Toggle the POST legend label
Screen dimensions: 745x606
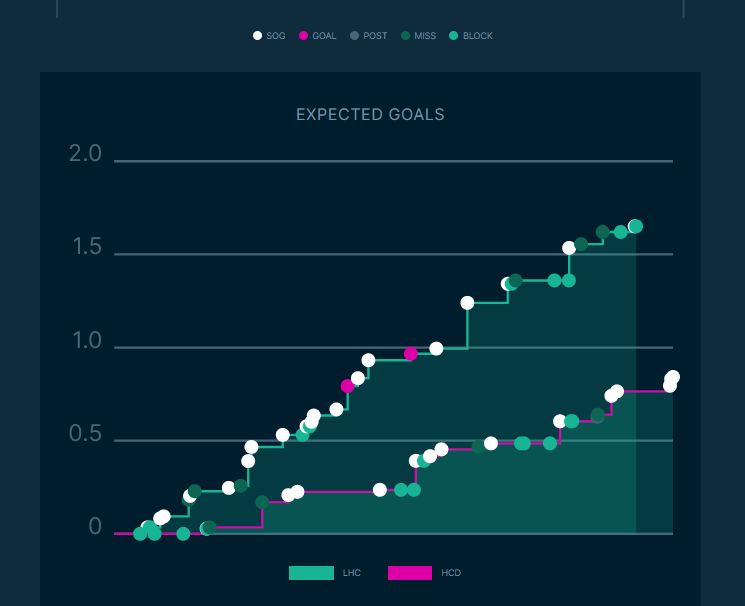tap(375, 36)
